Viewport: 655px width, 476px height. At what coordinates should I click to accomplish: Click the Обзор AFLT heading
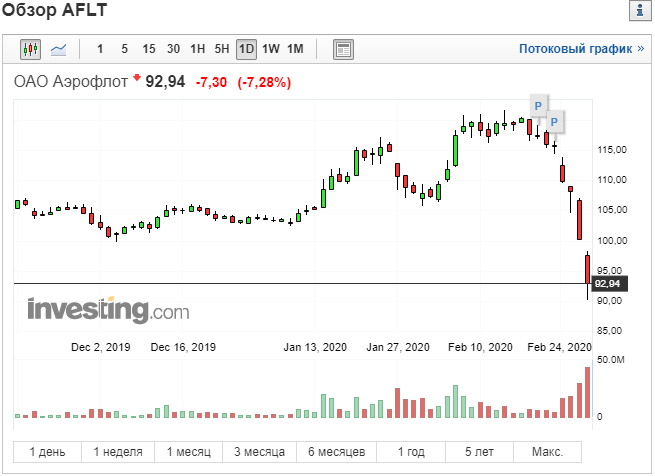tap(54, 10)
